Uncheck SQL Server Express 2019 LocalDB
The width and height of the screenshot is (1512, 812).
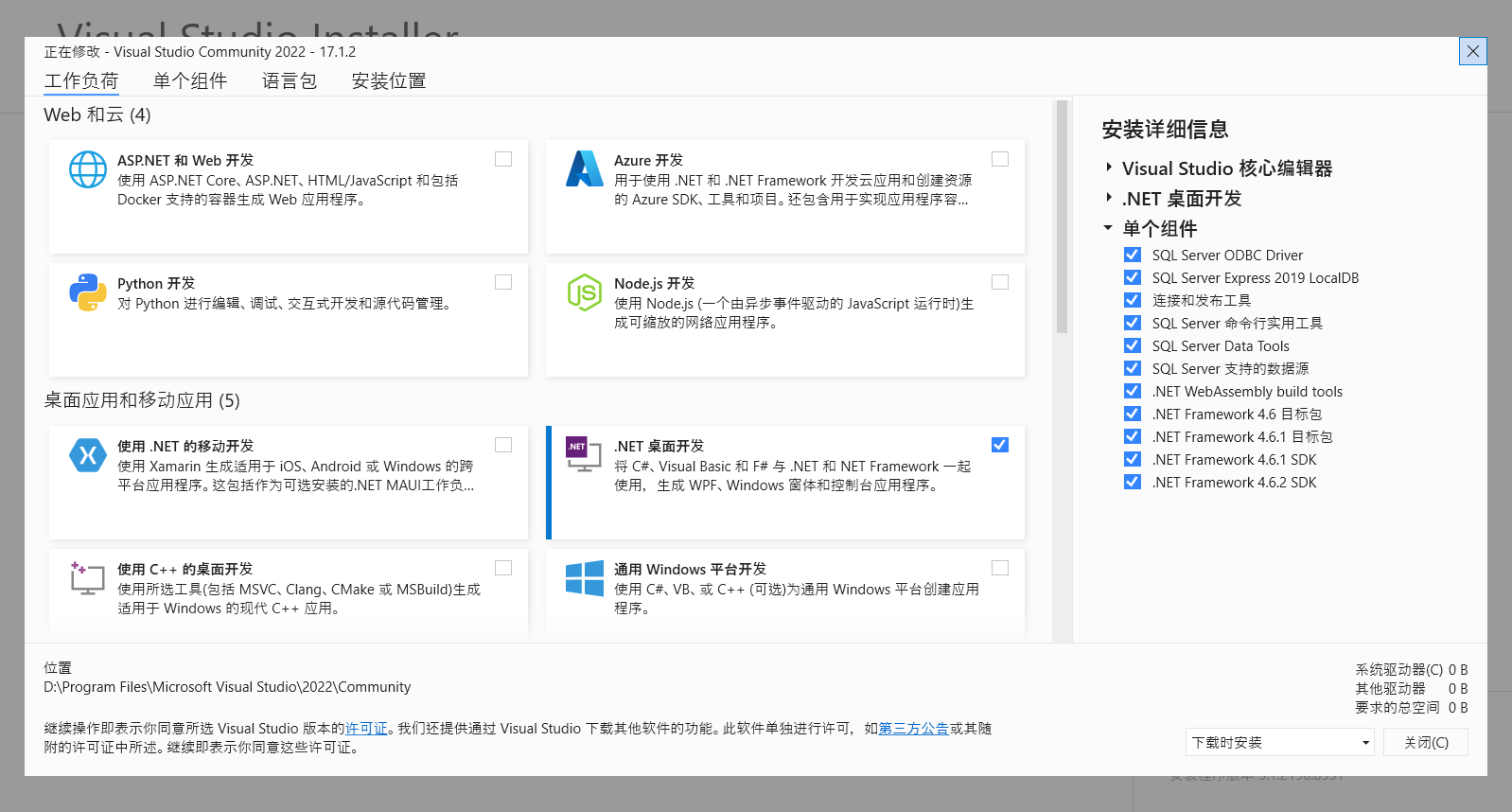[1133, 277]
